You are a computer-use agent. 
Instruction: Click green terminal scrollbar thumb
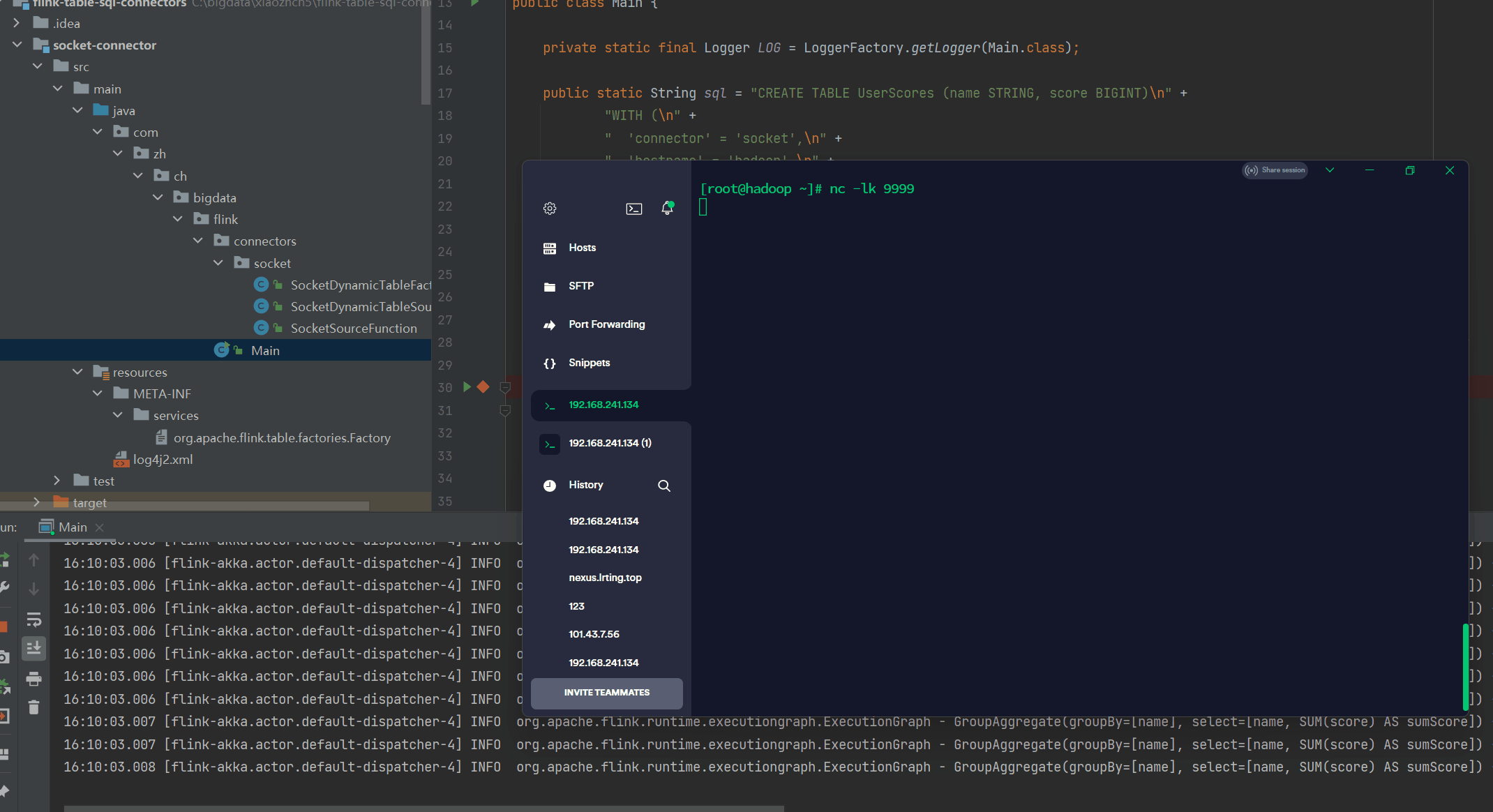pyautogui.click(x=1465, y=666)
